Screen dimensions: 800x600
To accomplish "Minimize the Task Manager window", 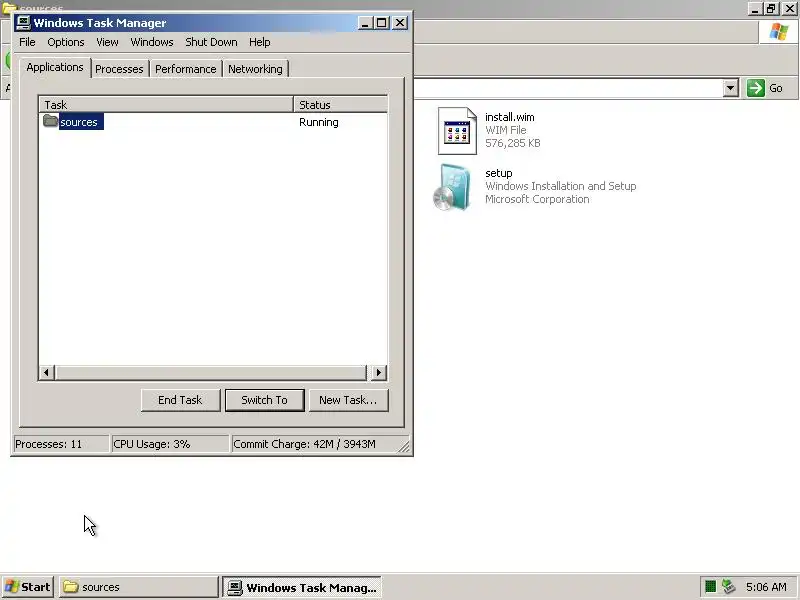I will 365,23.
